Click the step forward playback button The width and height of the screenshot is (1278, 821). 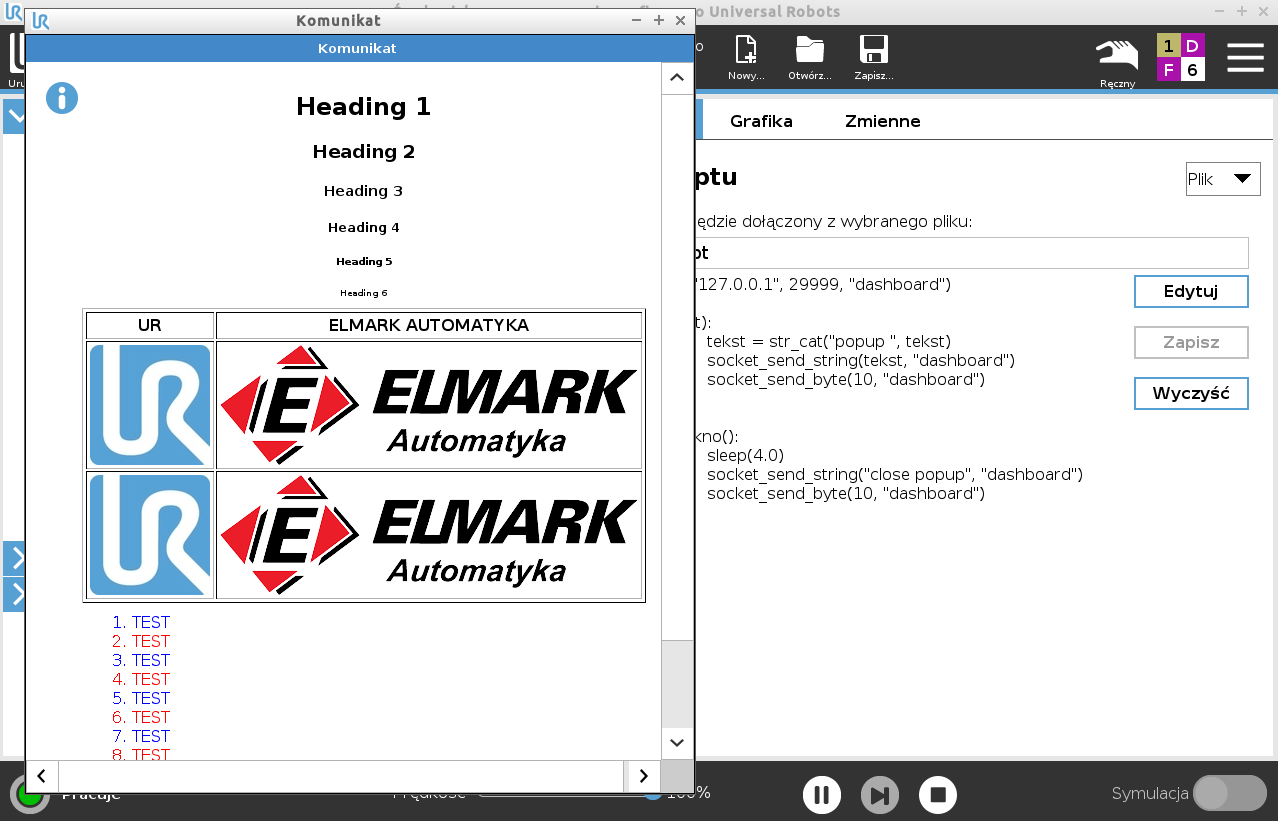click(x=879, y=795)
